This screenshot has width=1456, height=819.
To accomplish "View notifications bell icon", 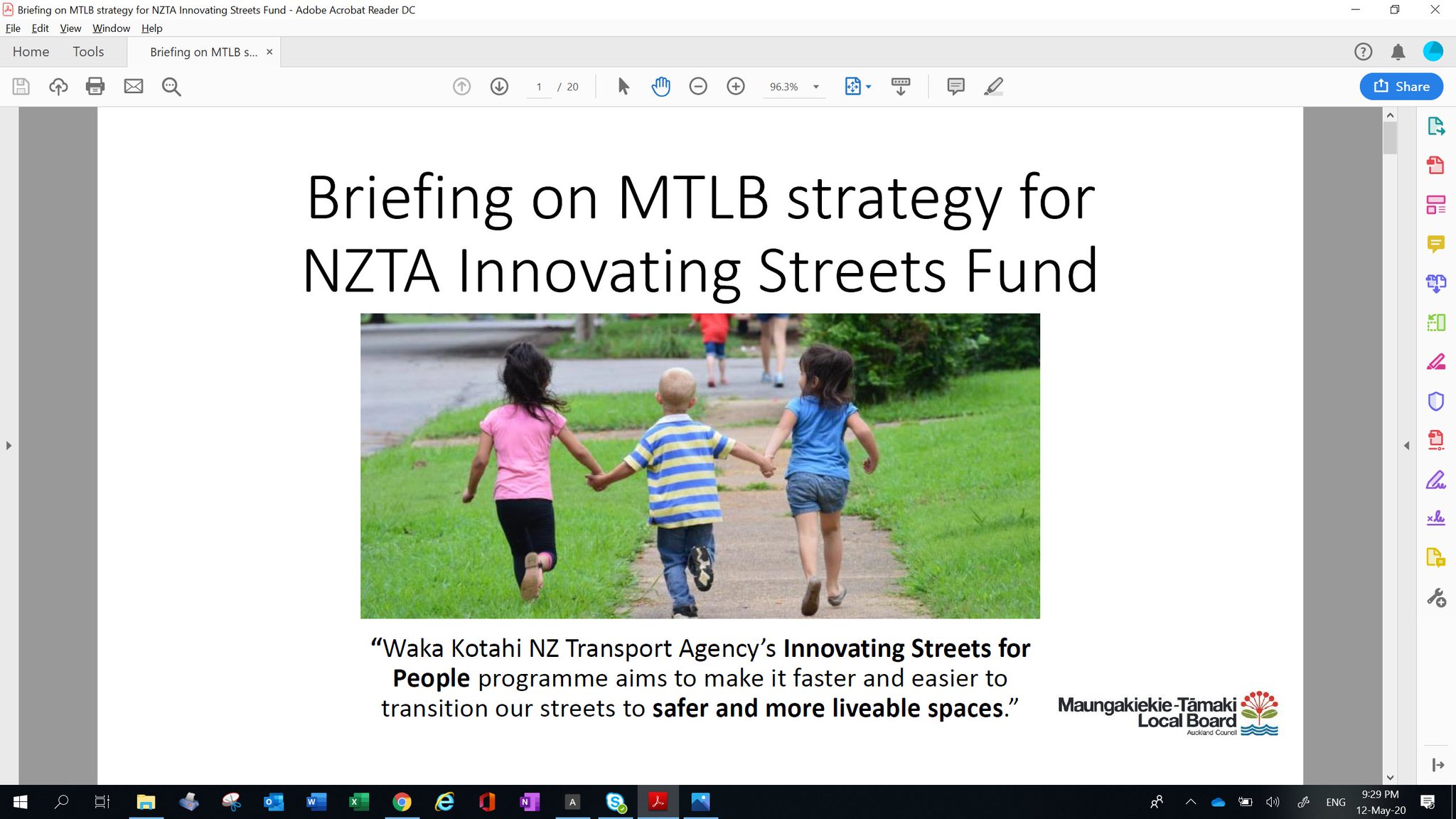I will coord(1398,52).
